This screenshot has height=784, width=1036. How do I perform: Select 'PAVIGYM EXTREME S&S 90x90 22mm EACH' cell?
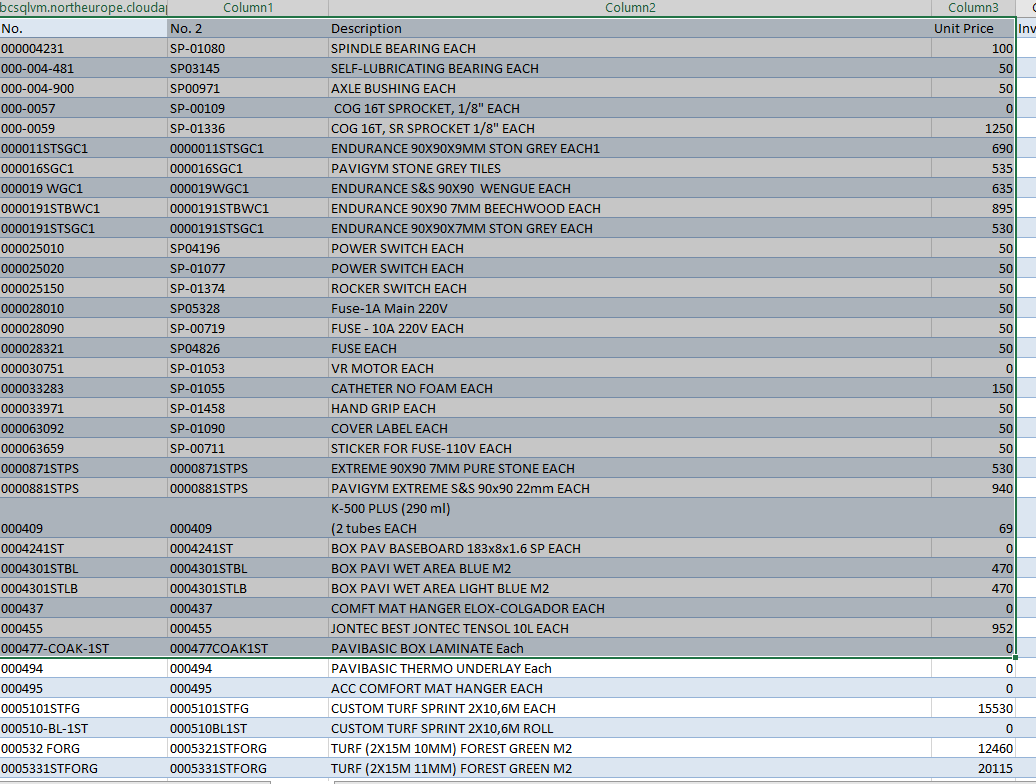(x=630, y=488)
